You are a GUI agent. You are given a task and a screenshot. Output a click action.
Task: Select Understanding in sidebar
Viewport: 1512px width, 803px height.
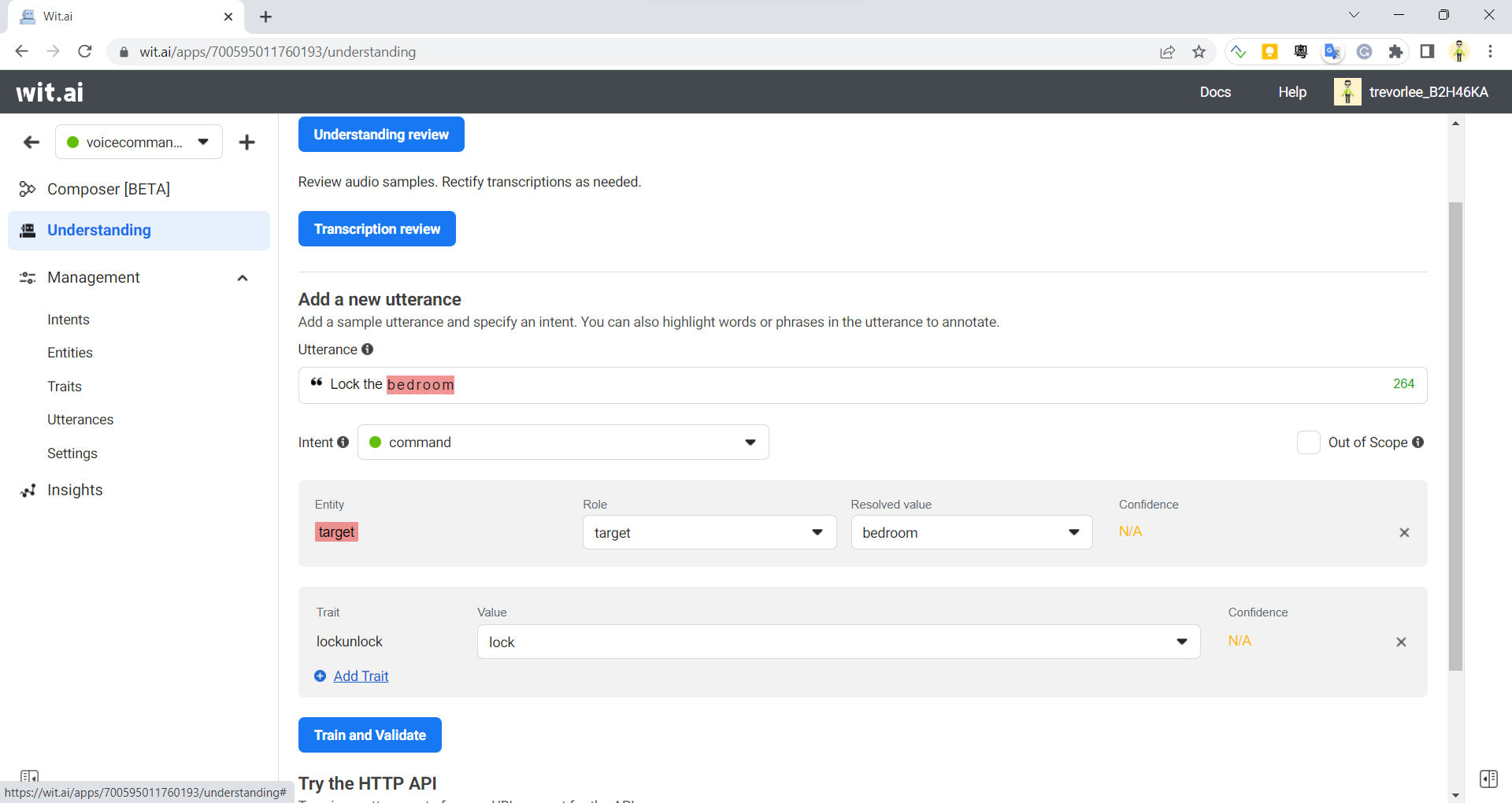pyautogui.click(x=139, y=230)
